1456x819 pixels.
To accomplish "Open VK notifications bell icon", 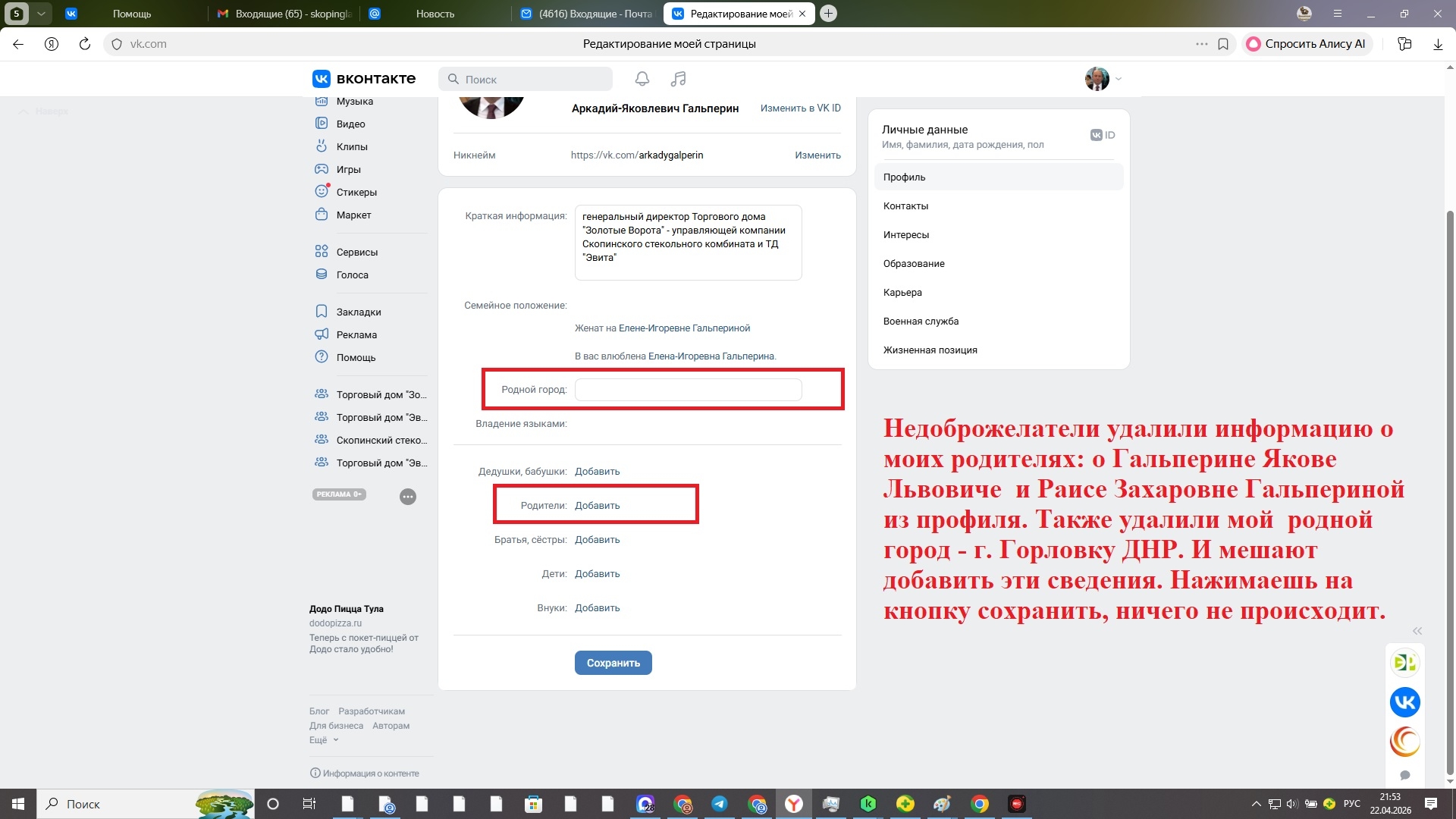I will click(x=642, y=79).
